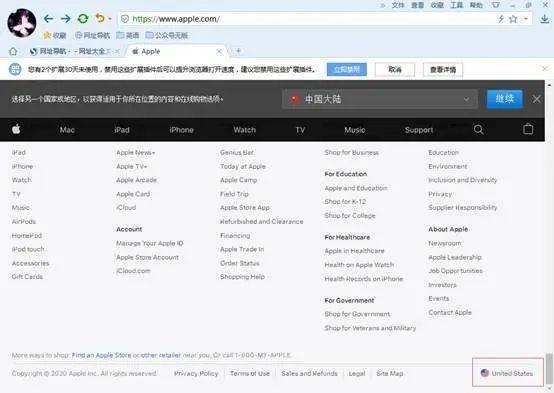
Task: Open the 中国大陆 region dropdown
Action: tap(380, 99)
